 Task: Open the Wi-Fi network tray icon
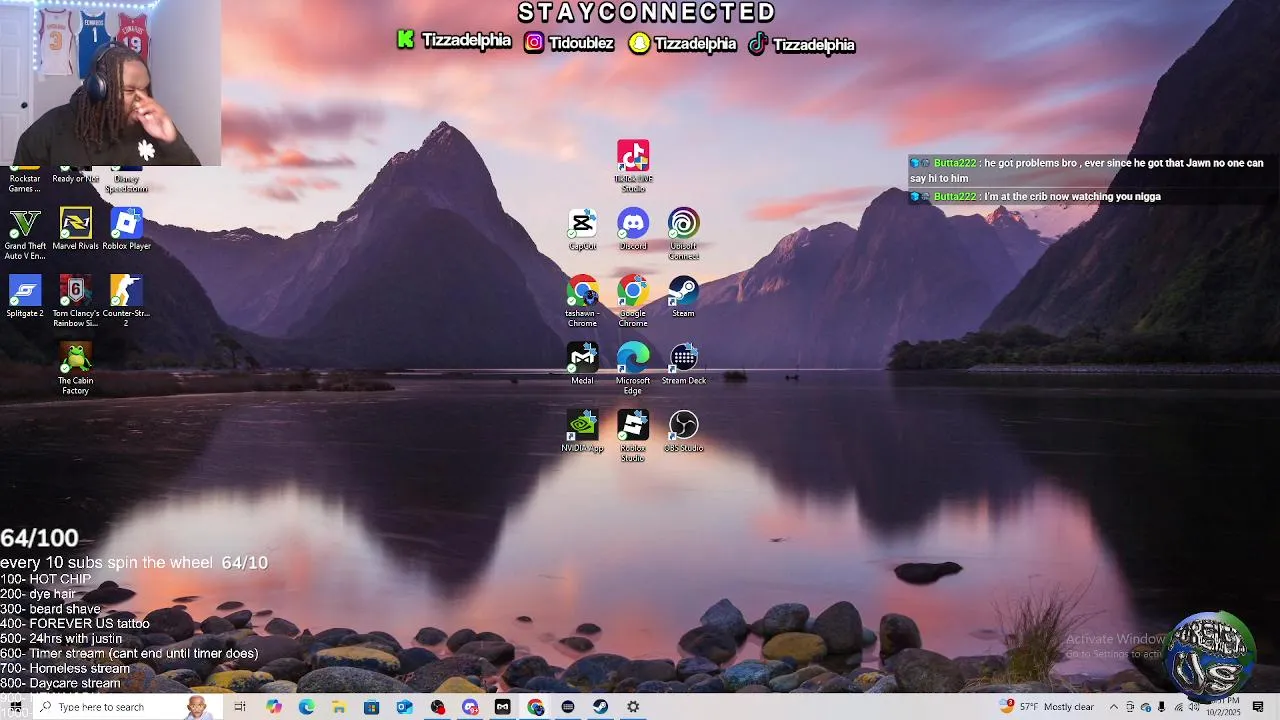(1177, 707)
